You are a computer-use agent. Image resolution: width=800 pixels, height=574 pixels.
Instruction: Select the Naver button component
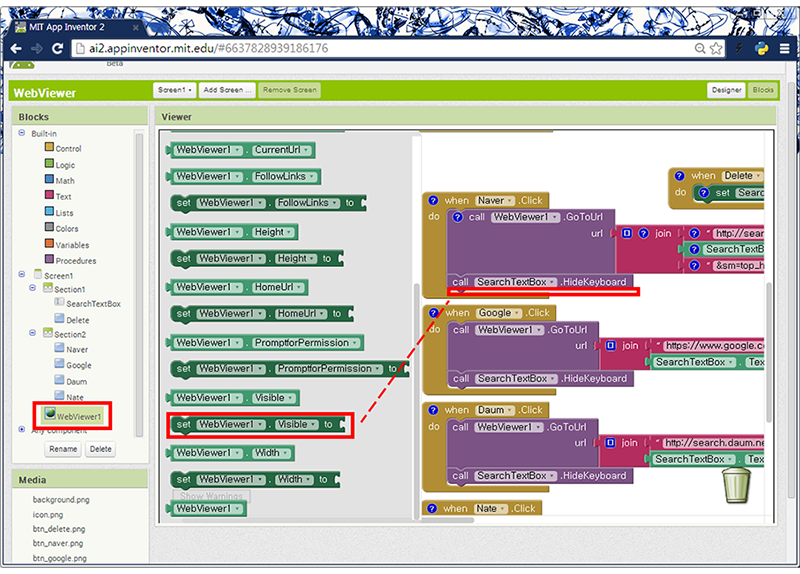point(71,349)
